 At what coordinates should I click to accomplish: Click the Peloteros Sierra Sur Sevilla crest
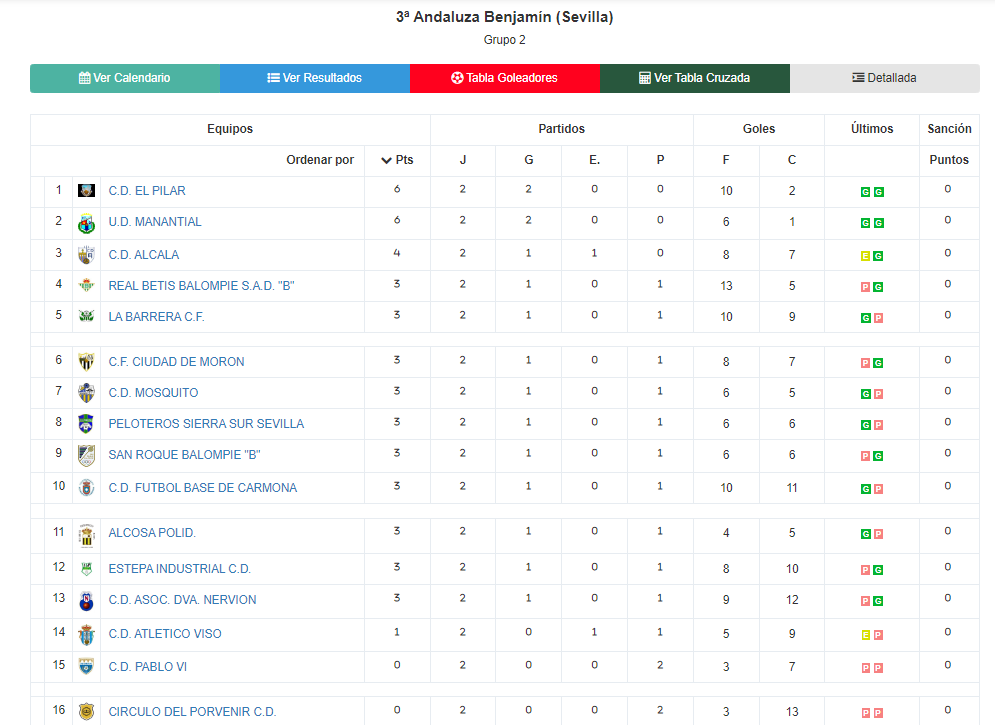[86, 424]
